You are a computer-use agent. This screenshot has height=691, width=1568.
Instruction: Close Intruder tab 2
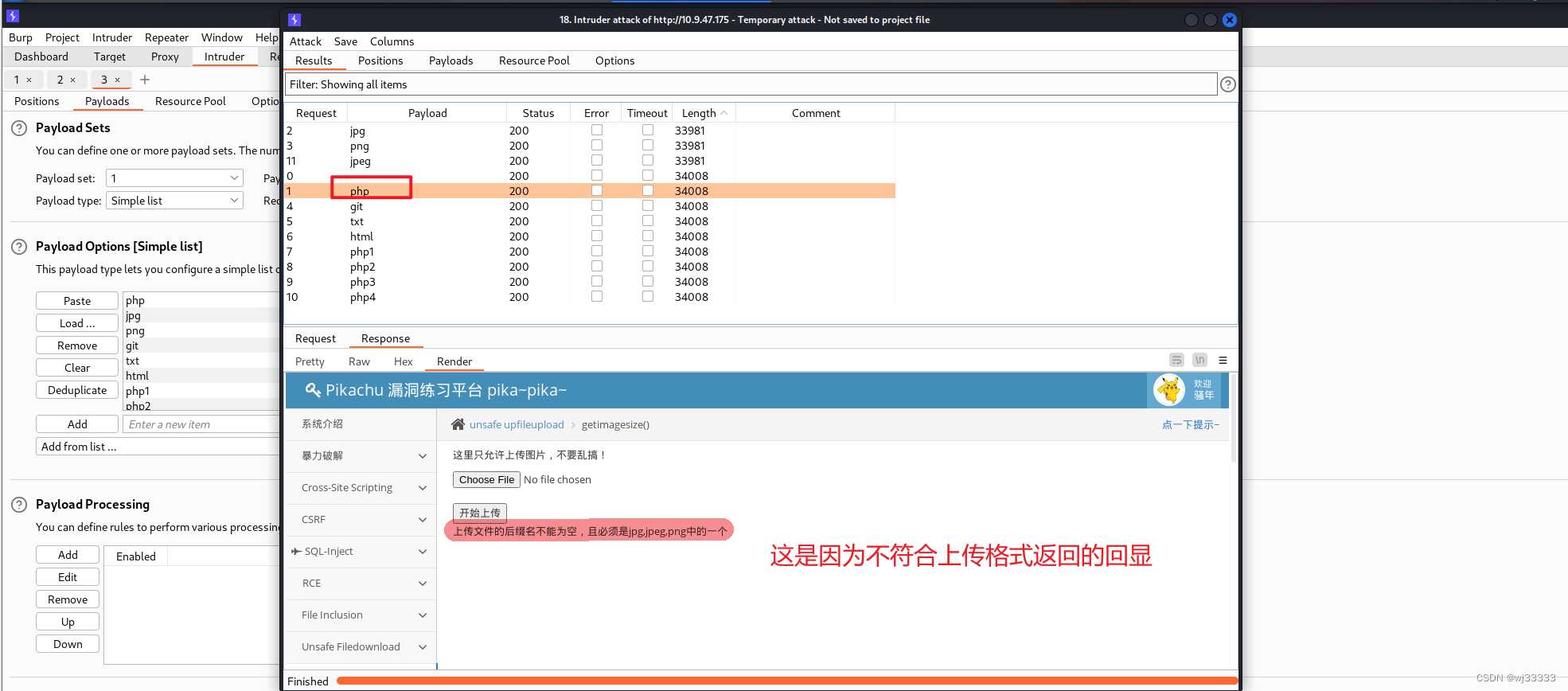(72, 80)
